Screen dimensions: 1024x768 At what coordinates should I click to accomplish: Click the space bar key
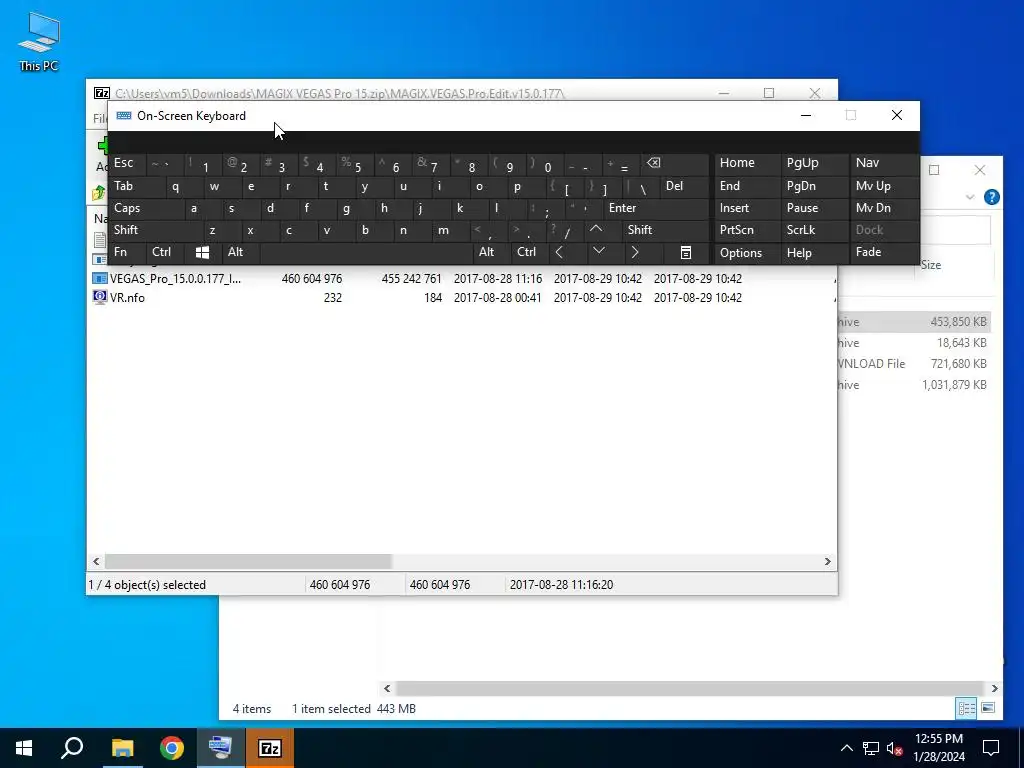[366, 252]
